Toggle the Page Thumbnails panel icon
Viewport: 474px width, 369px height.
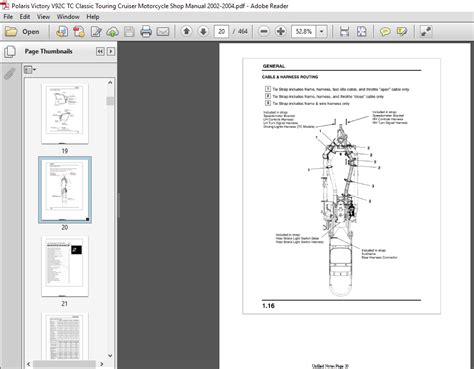pyautogui.click(x=10, y=52)
